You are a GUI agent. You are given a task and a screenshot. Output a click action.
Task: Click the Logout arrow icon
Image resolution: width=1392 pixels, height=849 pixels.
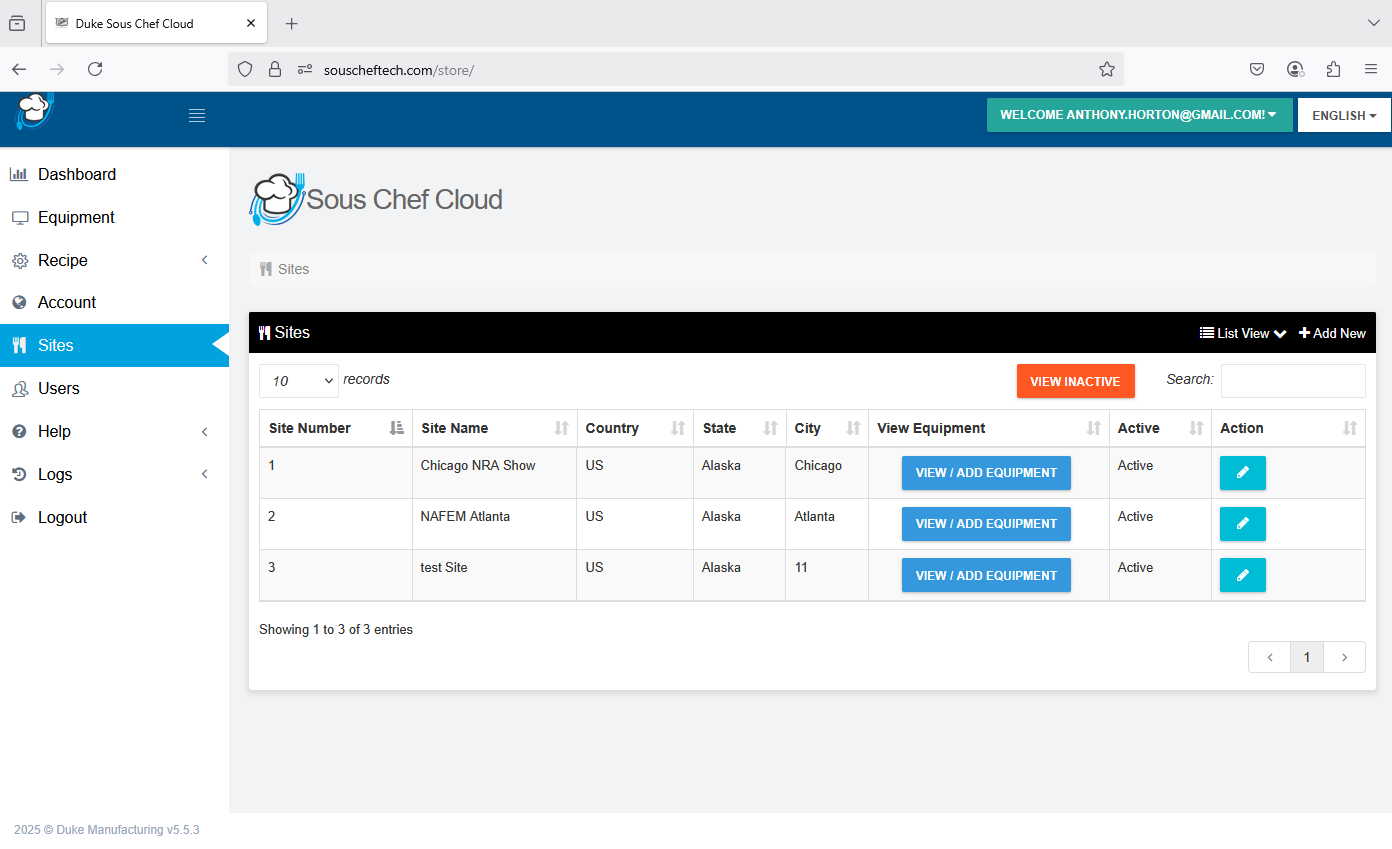tap(19, 517)
